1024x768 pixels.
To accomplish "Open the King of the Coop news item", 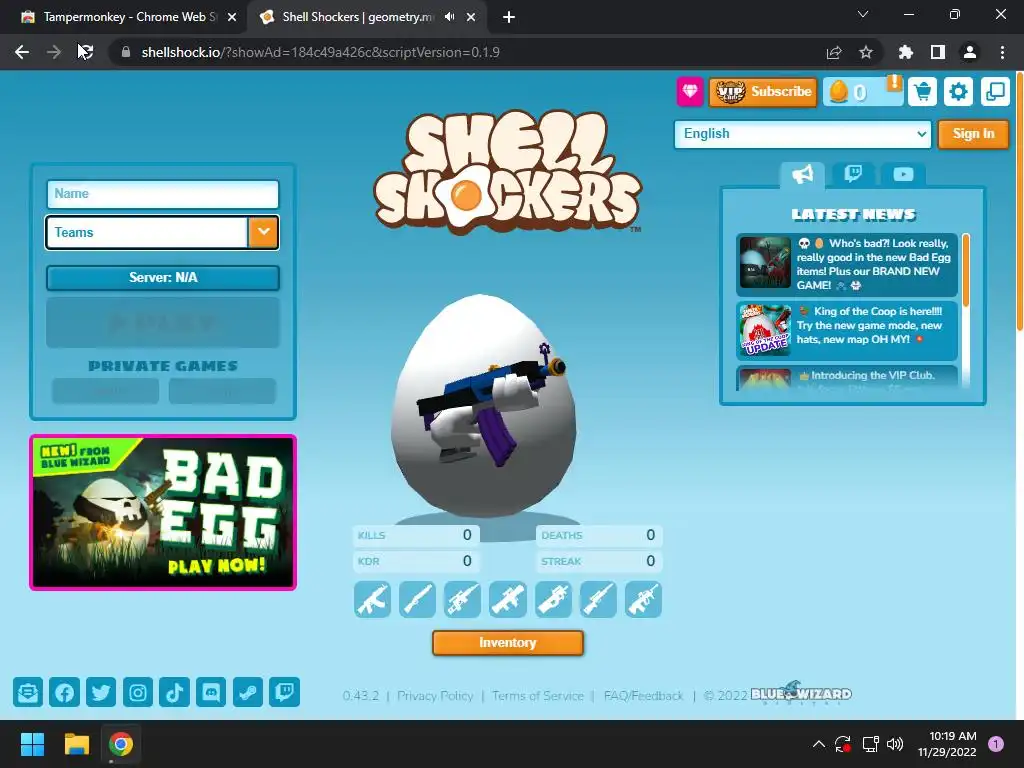I will click(847, 330).
